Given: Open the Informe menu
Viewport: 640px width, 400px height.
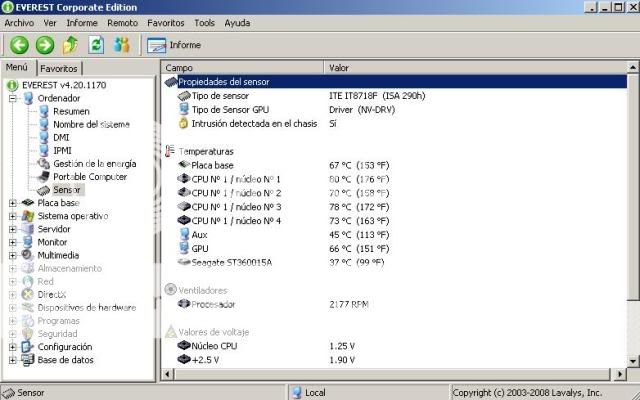Looking at the screenshot, I should tap(82, 23).
